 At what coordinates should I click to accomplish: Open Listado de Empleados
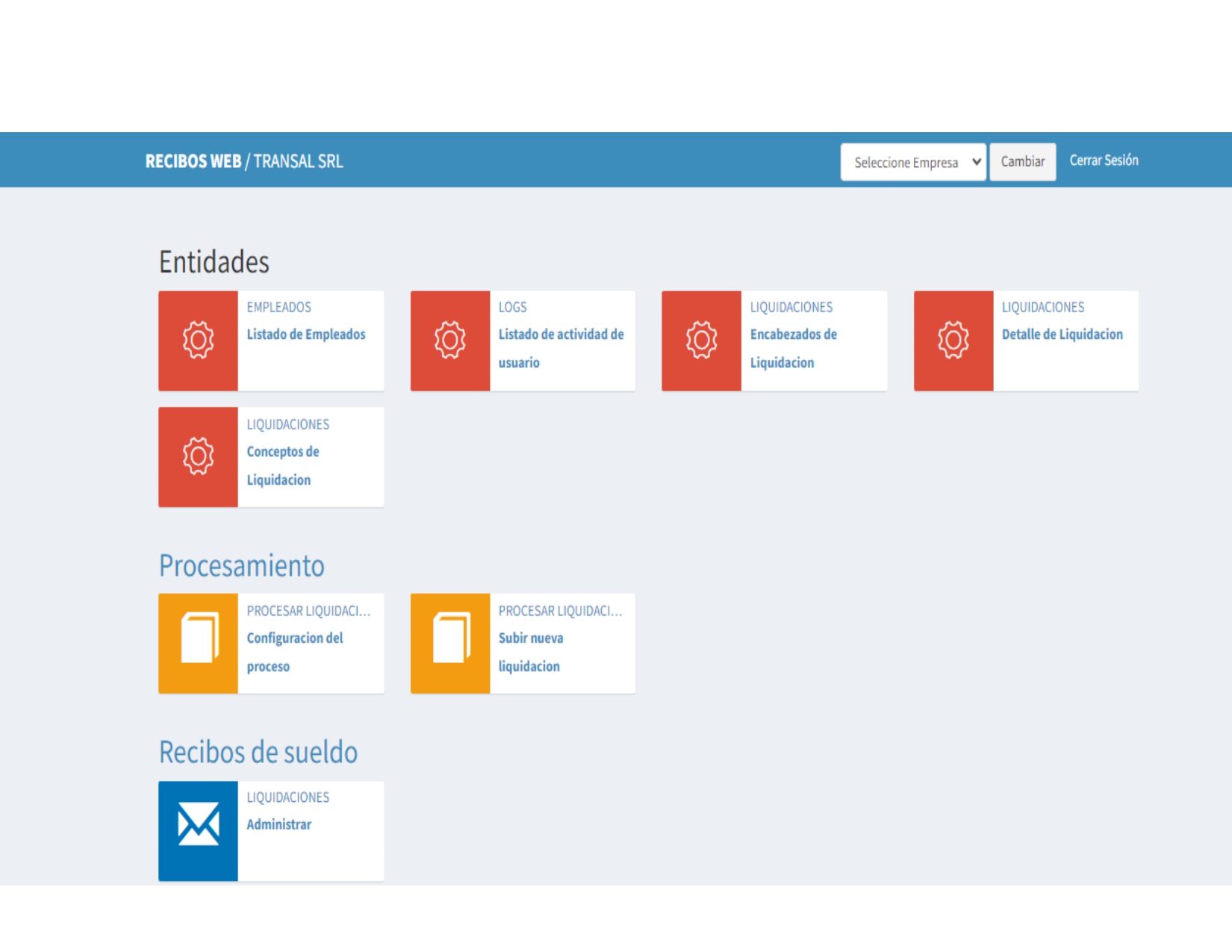[x=305, y=335]
